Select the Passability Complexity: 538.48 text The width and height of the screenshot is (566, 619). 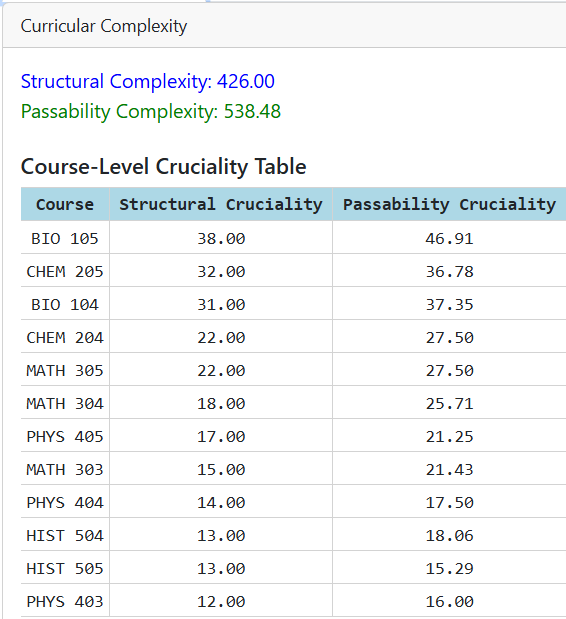pos(151,111)
